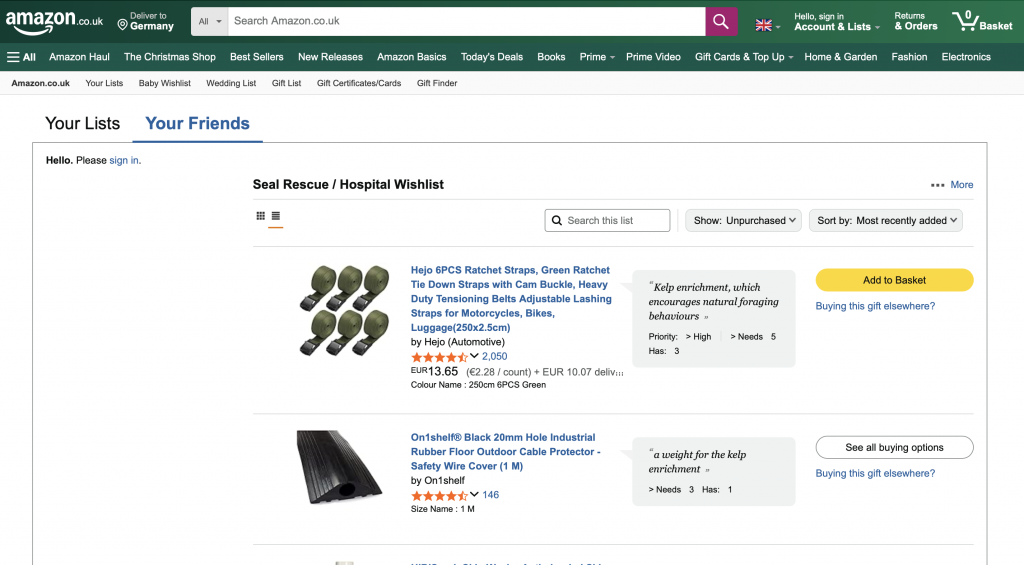Click the Add to Basket button
Screen dimensions: 1024x565
click(894, 280)
